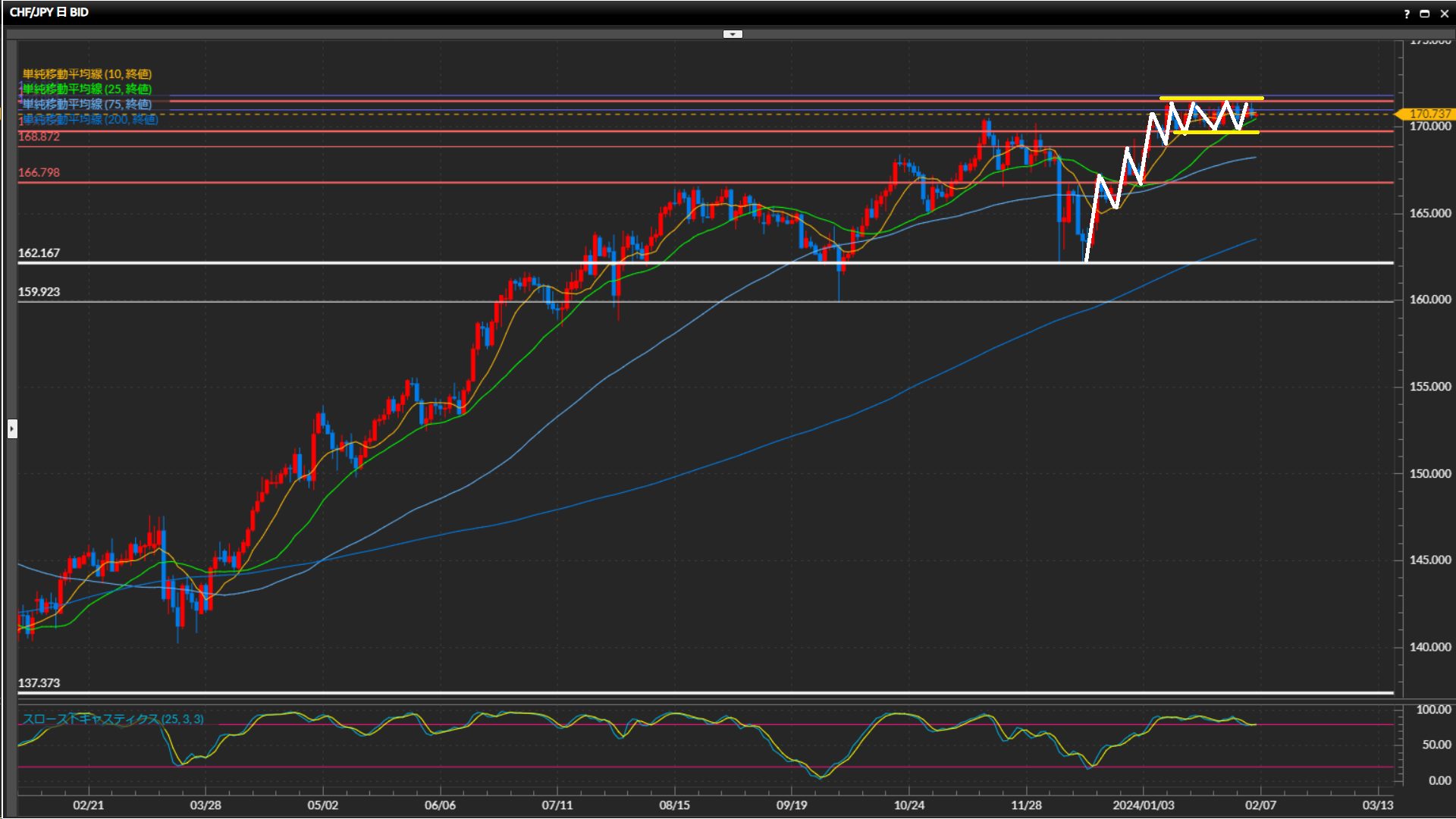Image resolution: width=1456 pixels, height=819 pixels.
Task: Click the help question mark icon
Action: 1407,14
